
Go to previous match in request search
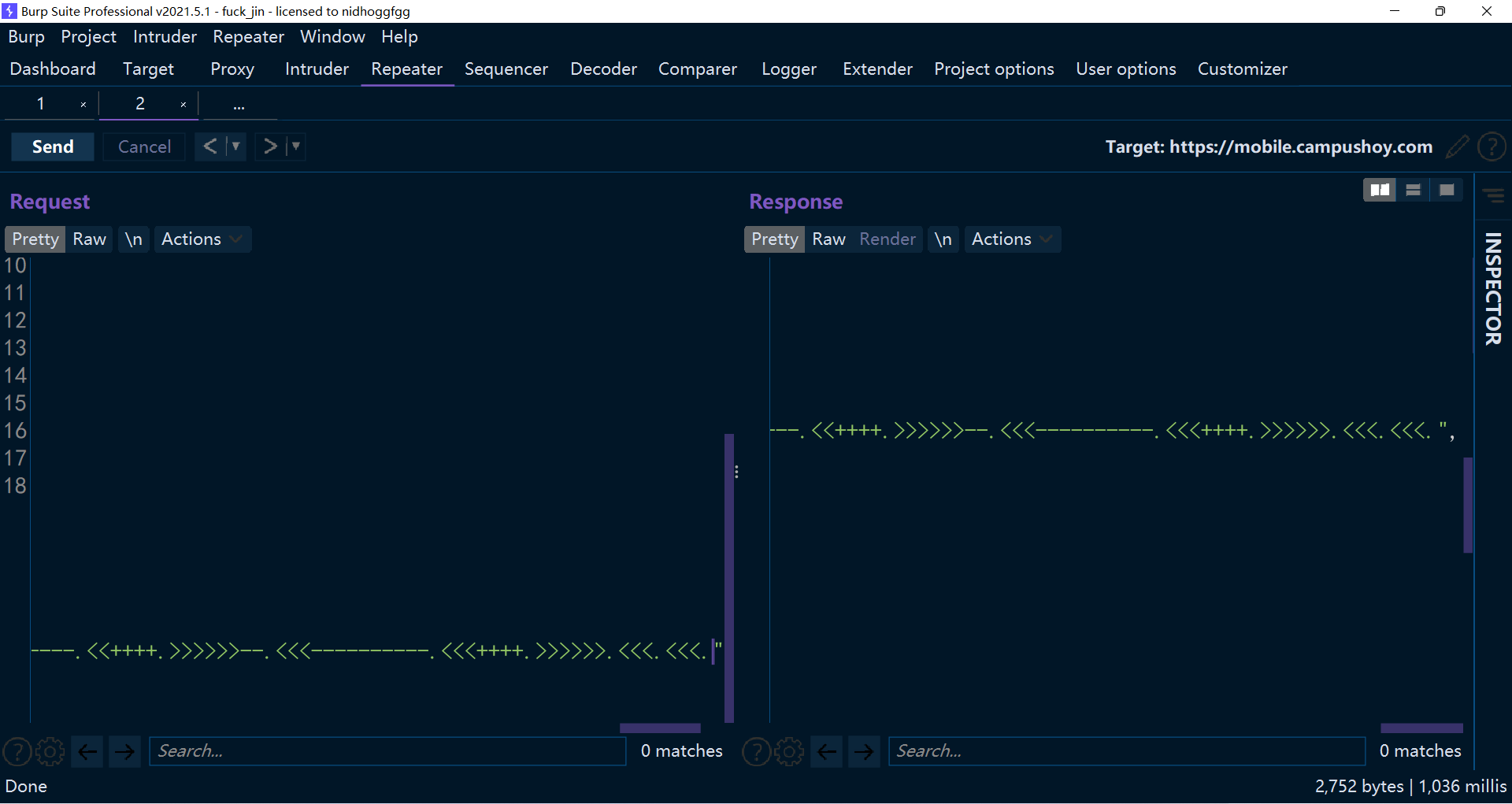pos(87,751)
